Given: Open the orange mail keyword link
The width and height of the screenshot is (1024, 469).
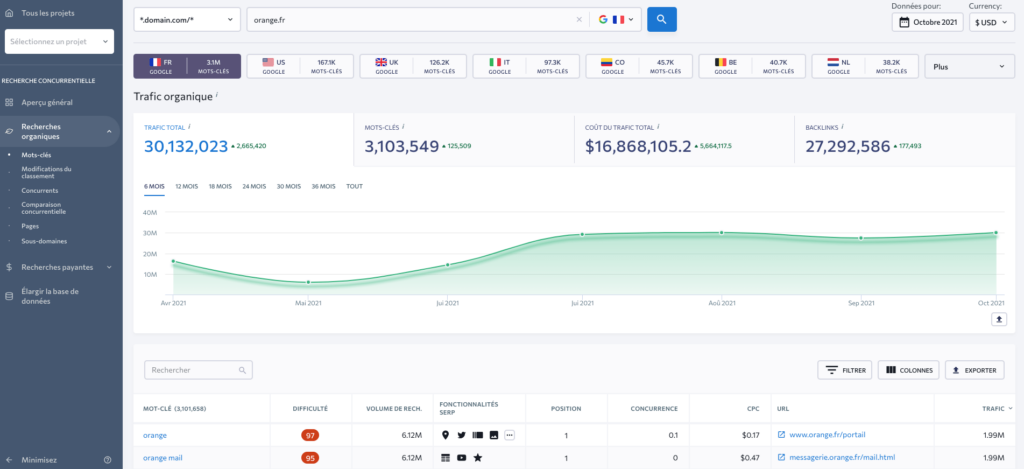Looking at the screenshot, I should coord(163,458).
